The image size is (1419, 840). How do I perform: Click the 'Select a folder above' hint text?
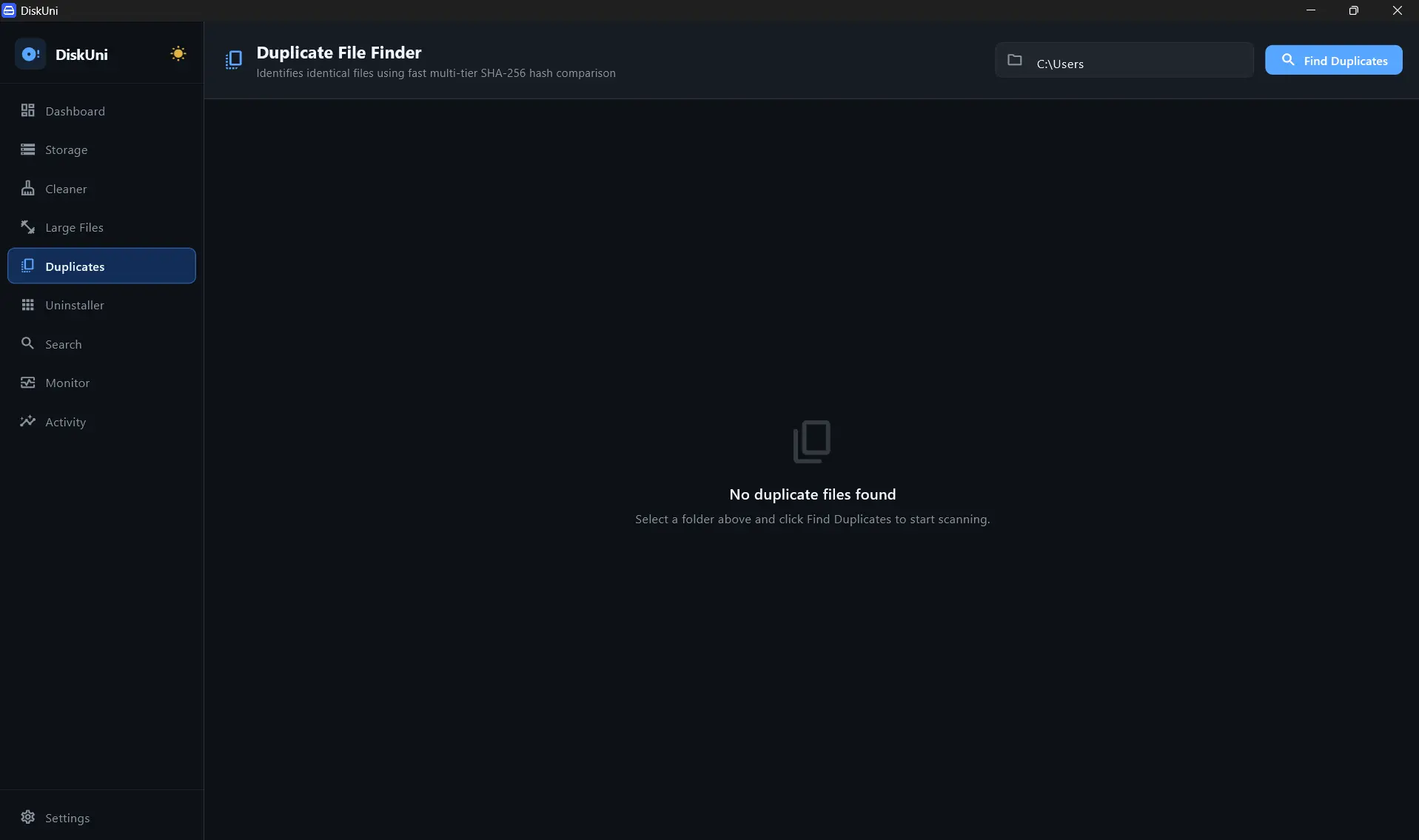tap(812, 520)
